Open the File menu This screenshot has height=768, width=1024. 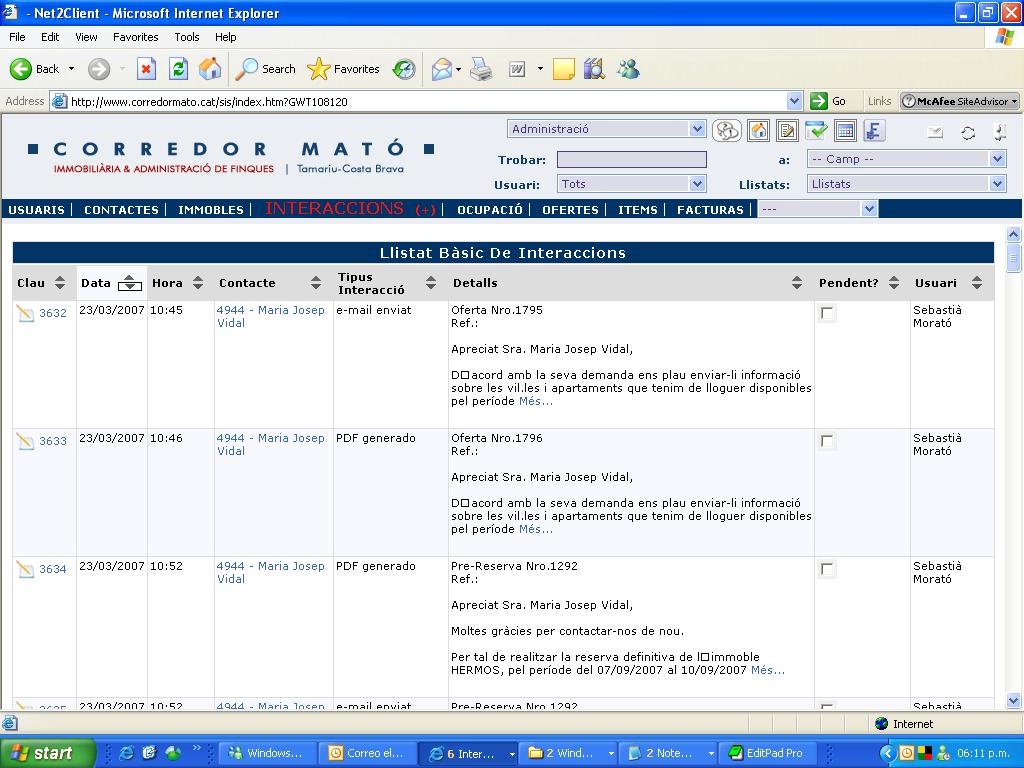point(17,37)
